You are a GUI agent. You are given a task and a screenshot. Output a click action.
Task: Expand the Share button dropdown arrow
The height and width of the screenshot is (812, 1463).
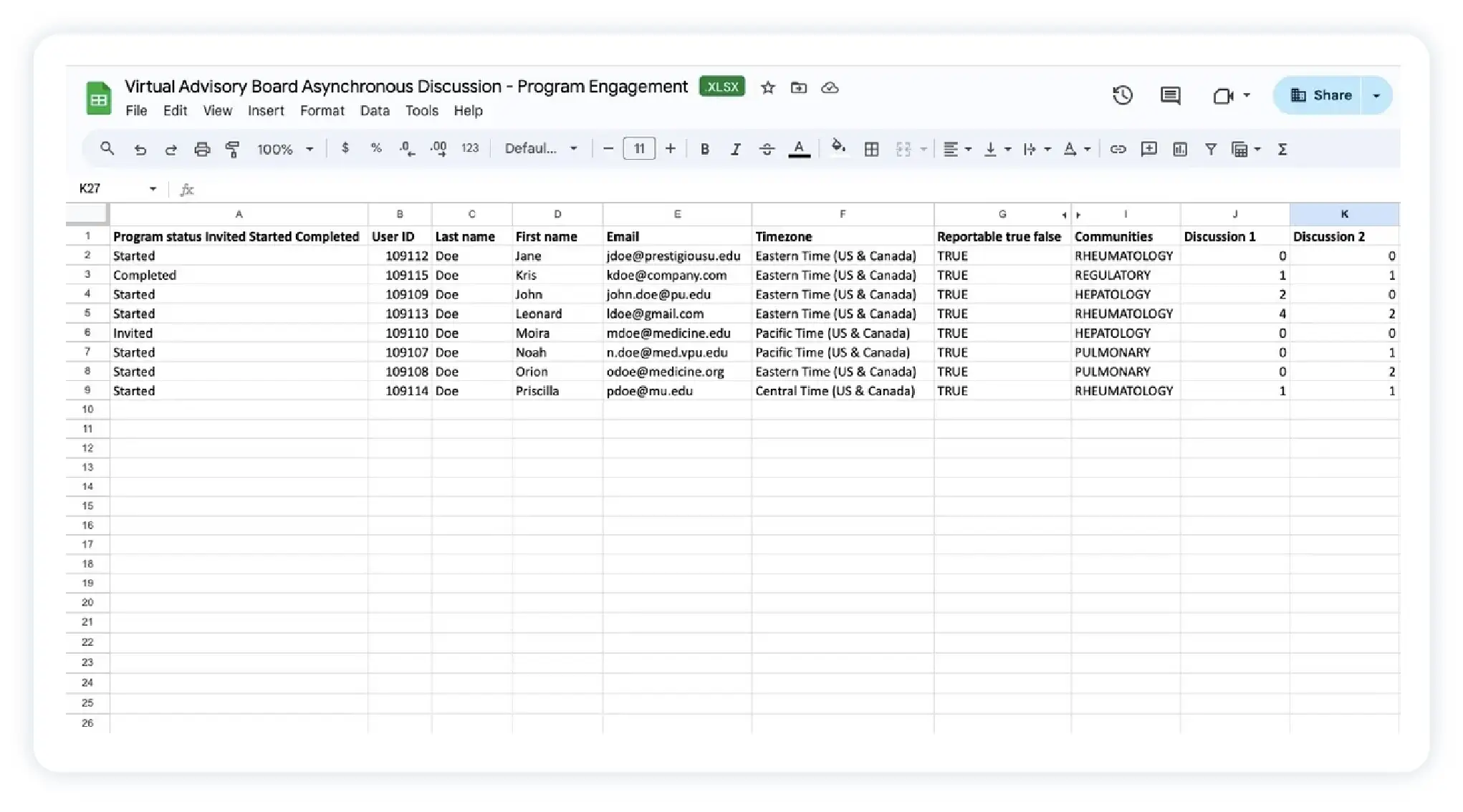click(1376, 95)
